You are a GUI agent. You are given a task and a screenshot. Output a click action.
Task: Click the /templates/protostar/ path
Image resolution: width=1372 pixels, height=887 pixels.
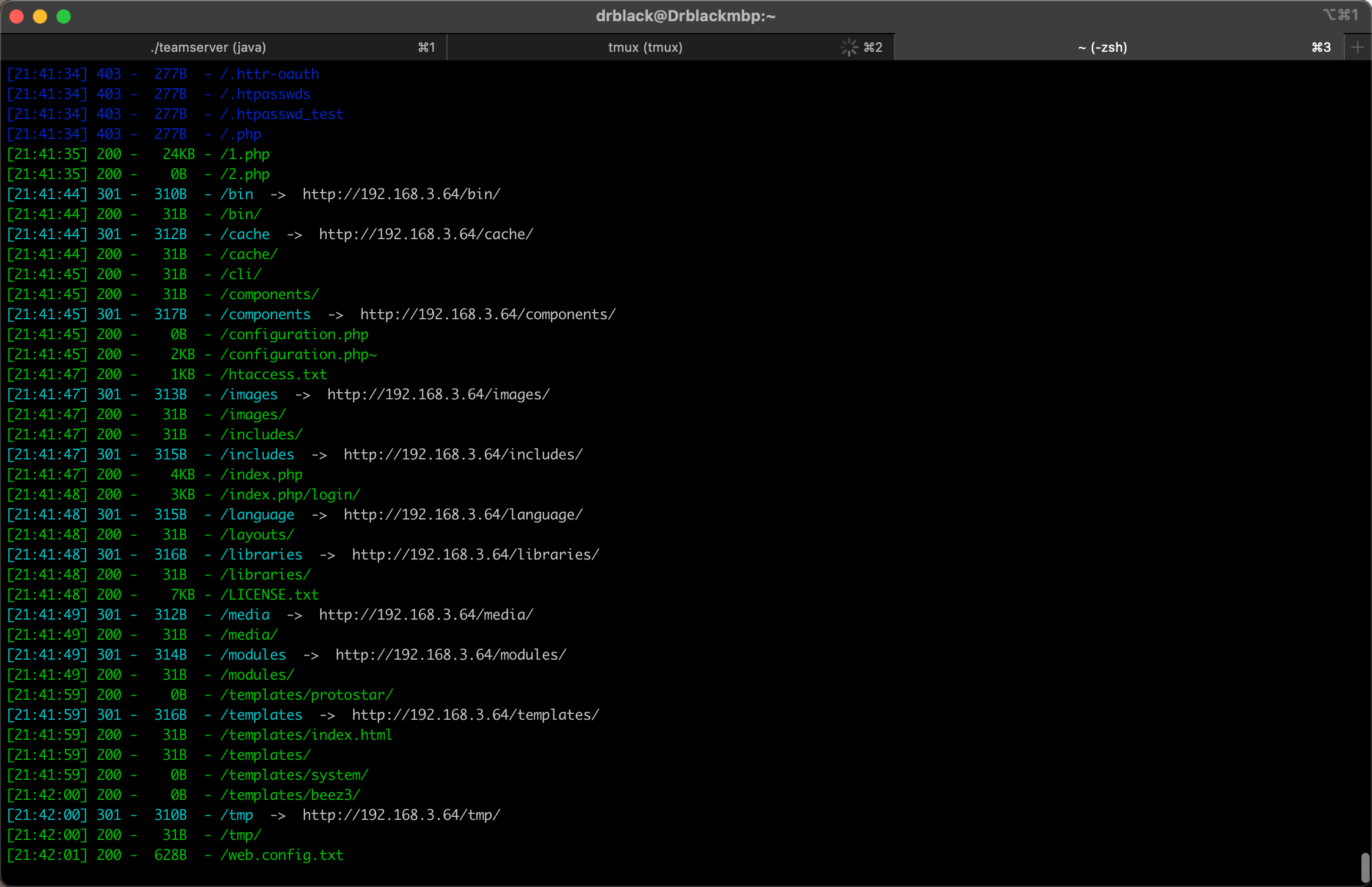[307, 695]
